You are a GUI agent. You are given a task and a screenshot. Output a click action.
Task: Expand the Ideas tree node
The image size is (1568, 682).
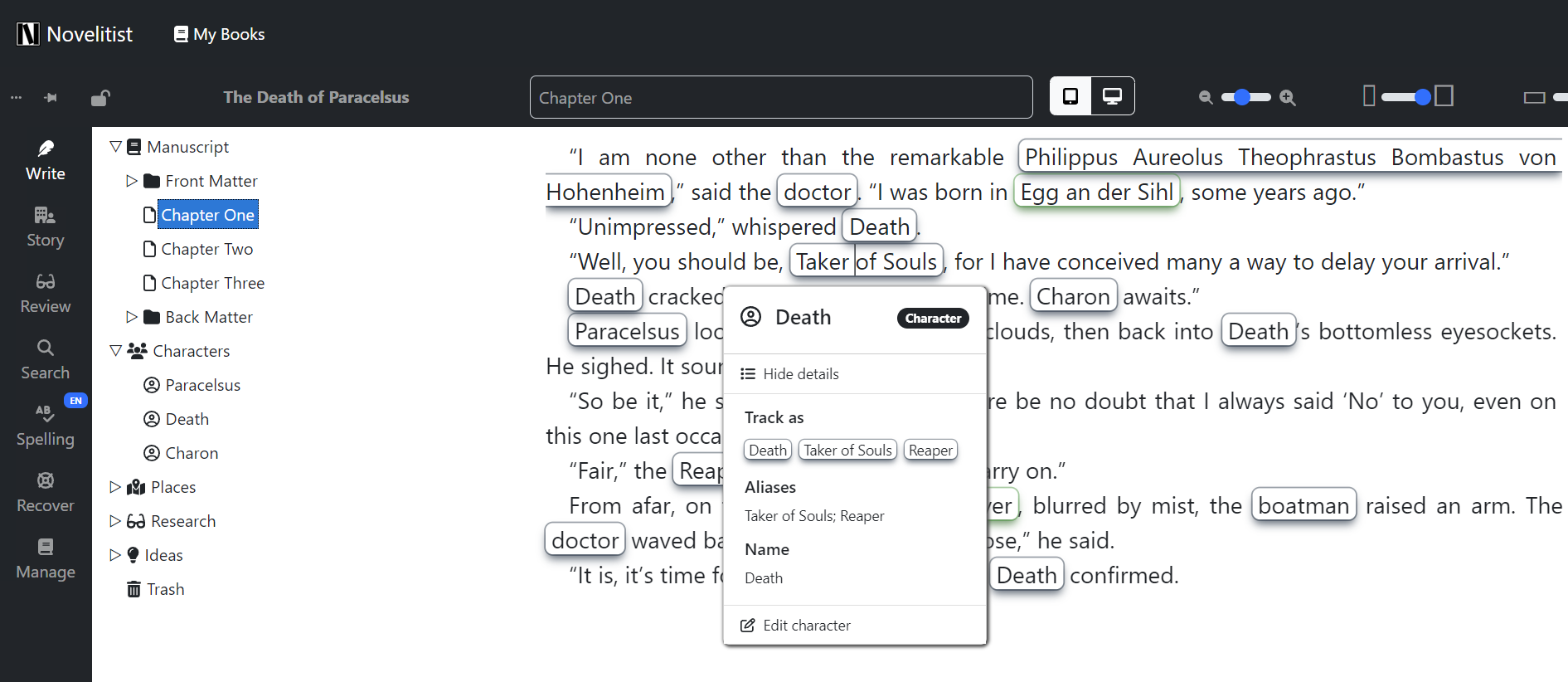(115, 555)
